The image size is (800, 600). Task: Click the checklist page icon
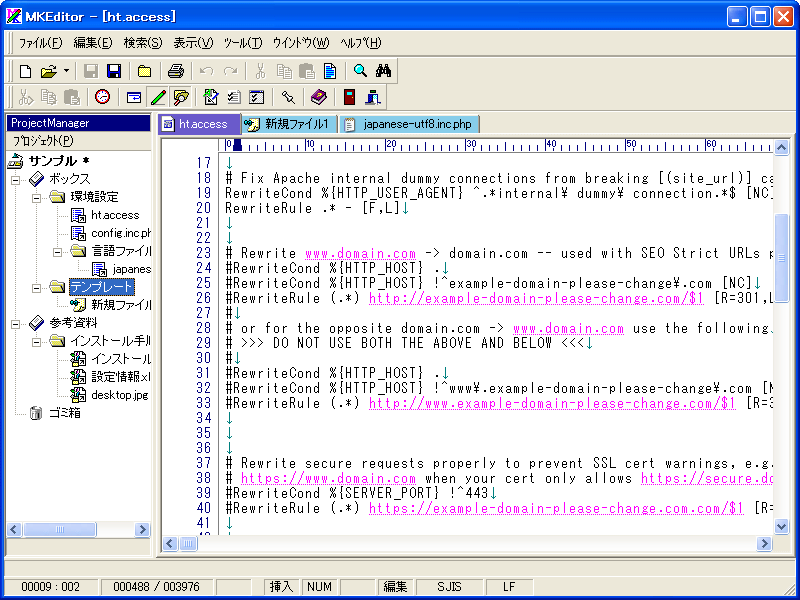point(234,97)
